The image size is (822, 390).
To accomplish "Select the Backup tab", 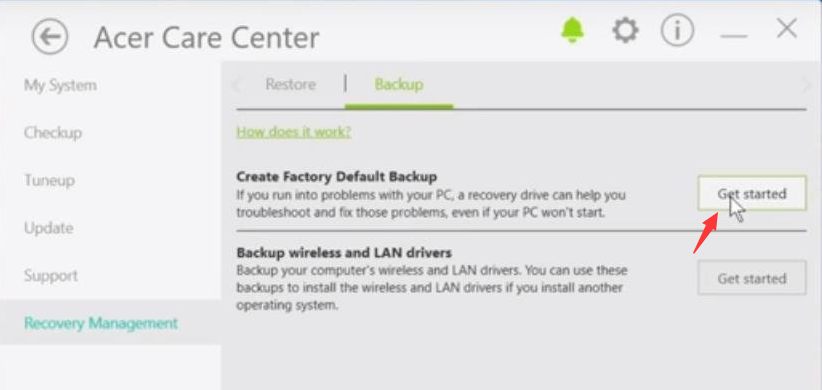I will pyautogui.click(x=399, y=84).
